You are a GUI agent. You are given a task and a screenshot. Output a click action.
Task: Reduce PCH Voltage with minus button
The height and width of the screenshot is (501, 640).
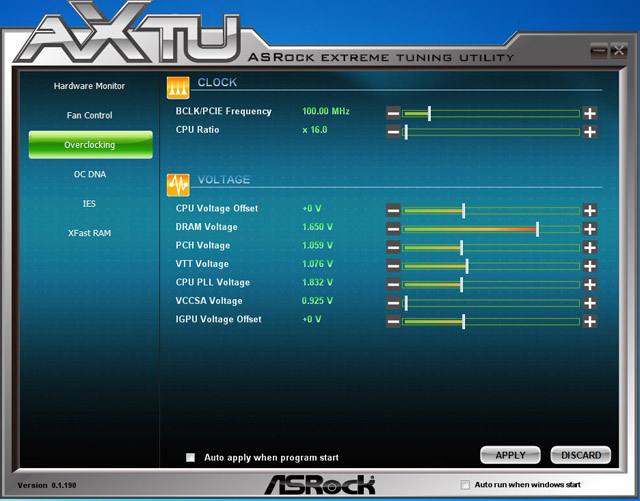pyautogui.click(x=393, y=247)
